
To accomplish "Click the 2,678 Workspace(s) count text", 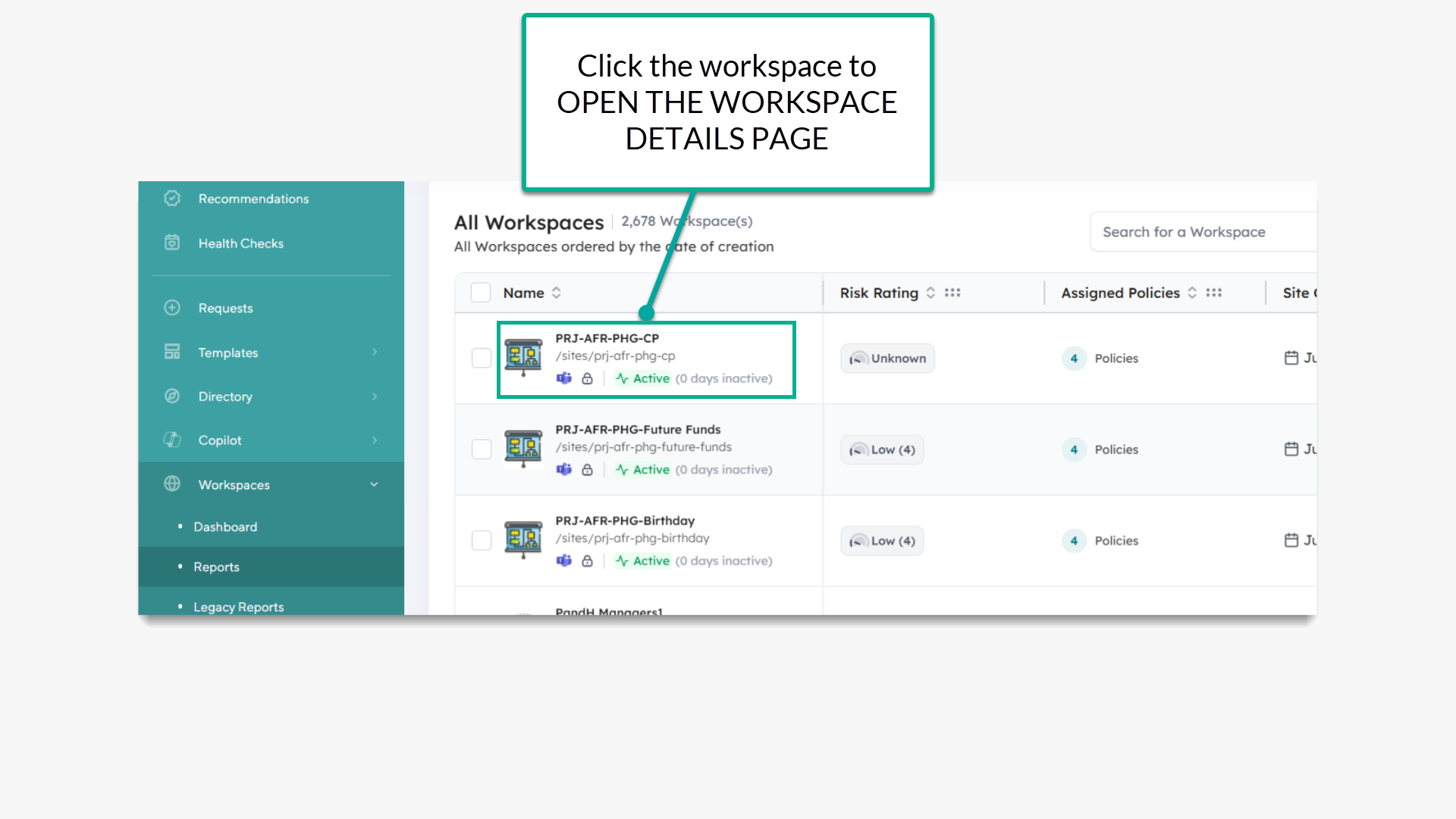I will 687,221.
